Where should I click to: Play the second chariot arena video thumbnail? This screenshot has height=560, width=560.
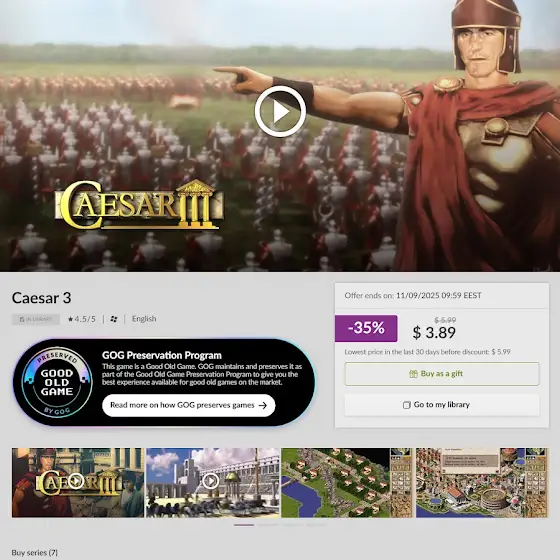click(x=212, y=482)
